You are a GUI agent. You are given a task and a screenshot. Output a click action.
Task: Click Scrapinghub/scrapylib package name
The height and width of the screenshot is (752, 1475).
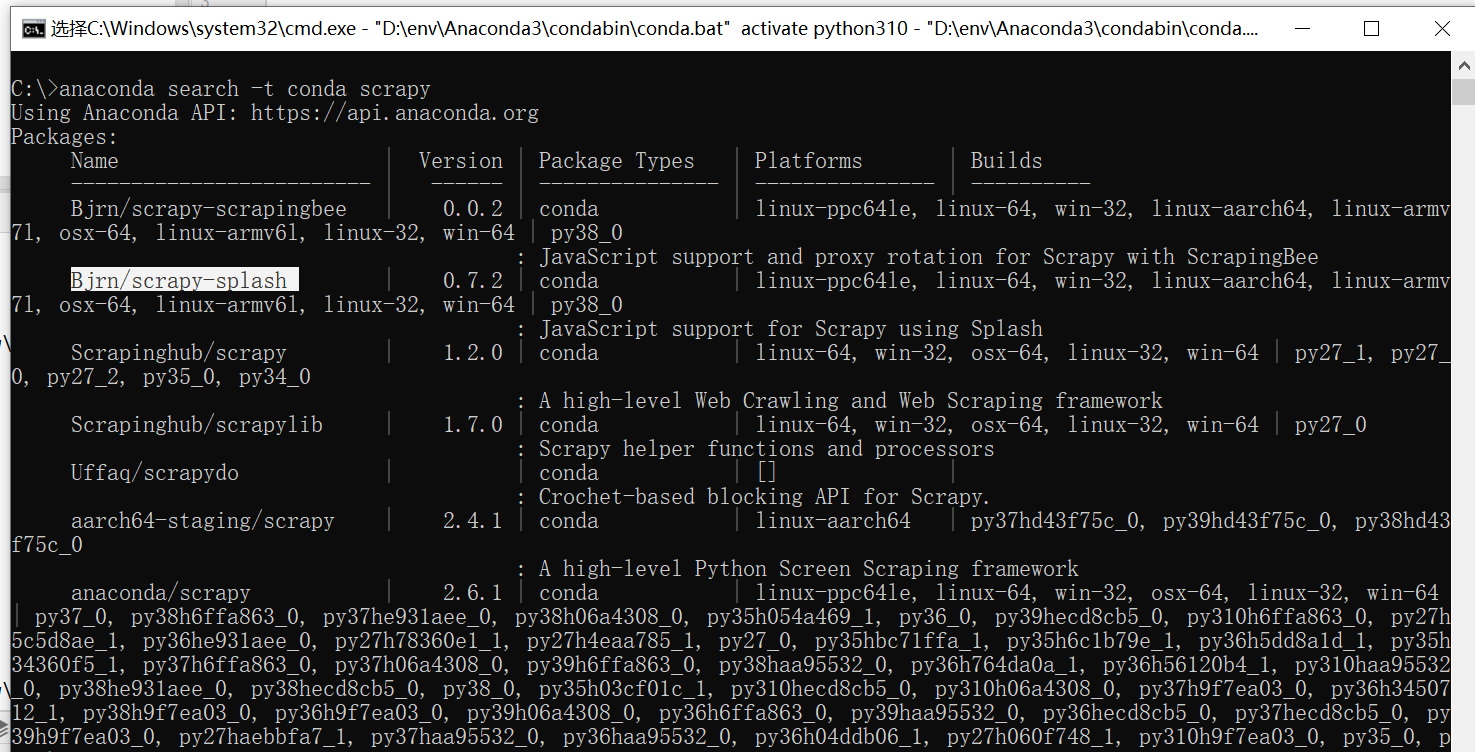(x=196, y=425)
